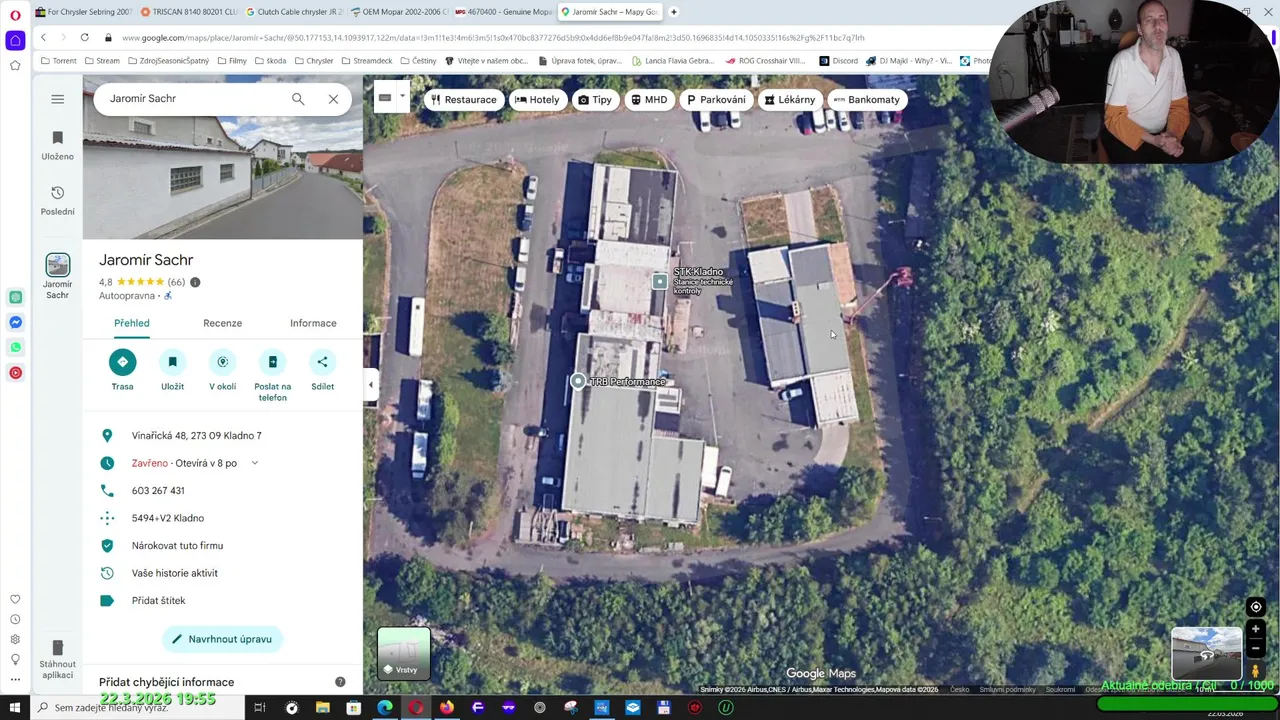
Task: Switch to the TRISCAN 8140 80201 browser tab
Action: [x=189, y=12]
